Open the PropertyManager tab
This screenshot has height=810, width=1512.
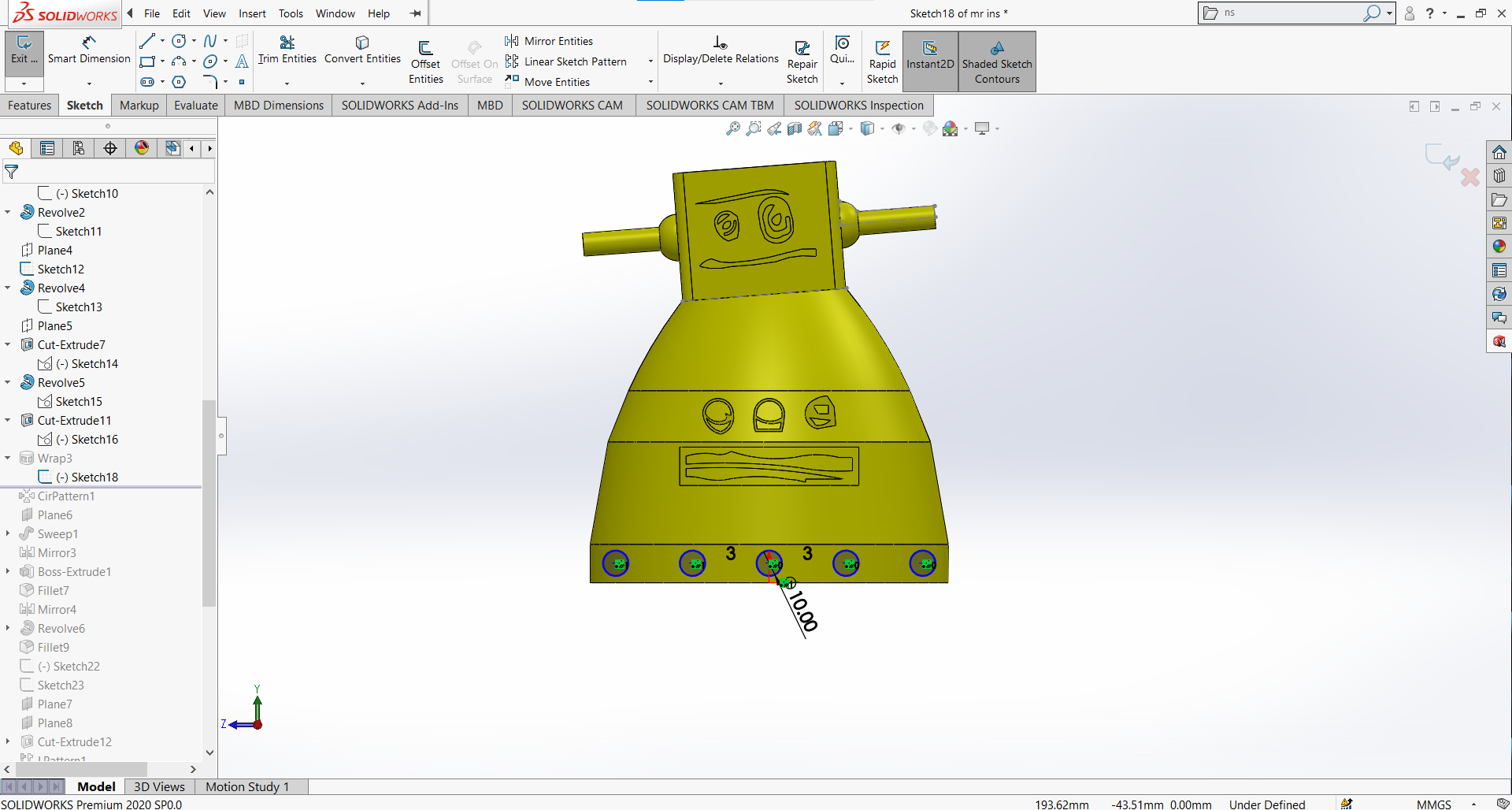[47, 148]
